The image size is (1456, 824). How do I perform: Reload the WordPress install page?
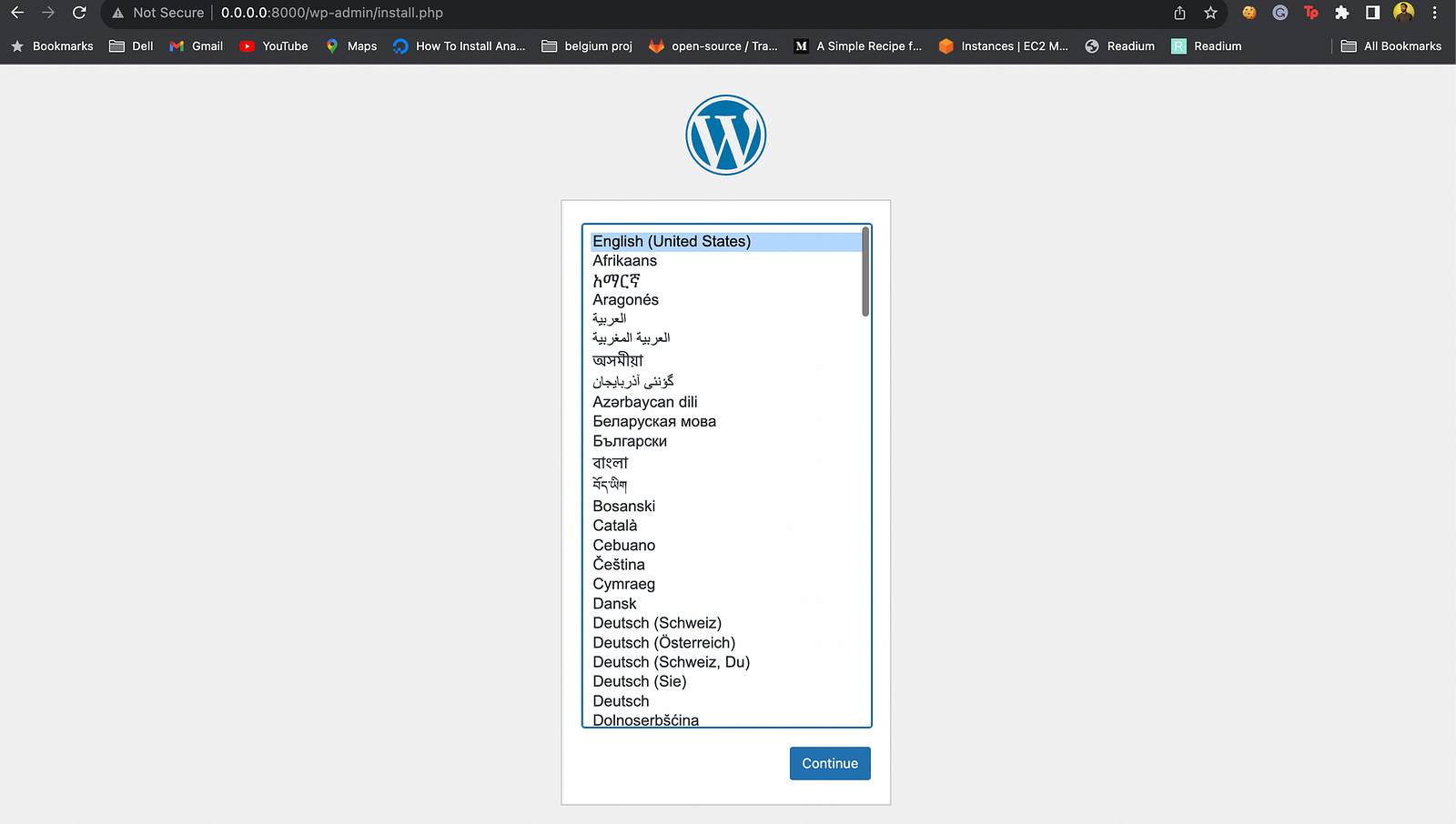[x=79, y=13]
